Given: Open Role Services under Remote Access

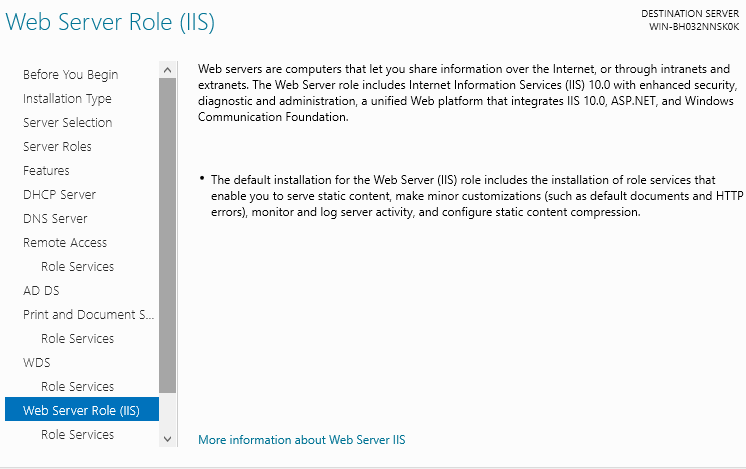Looking at the screenshot, I should [77, 267].
